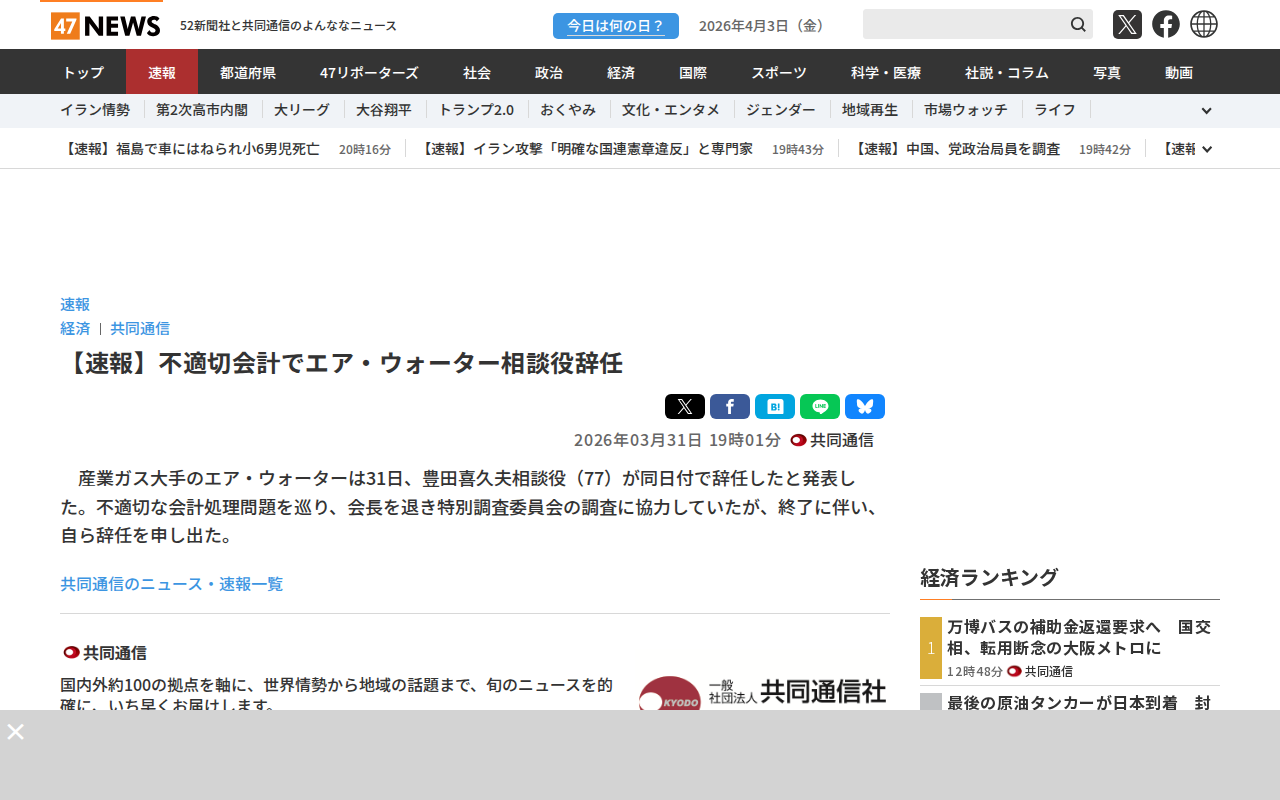Screen dimensions: 1280x800
Task: Open the 市場ウォッチ topic link
Action: point(966,110)
